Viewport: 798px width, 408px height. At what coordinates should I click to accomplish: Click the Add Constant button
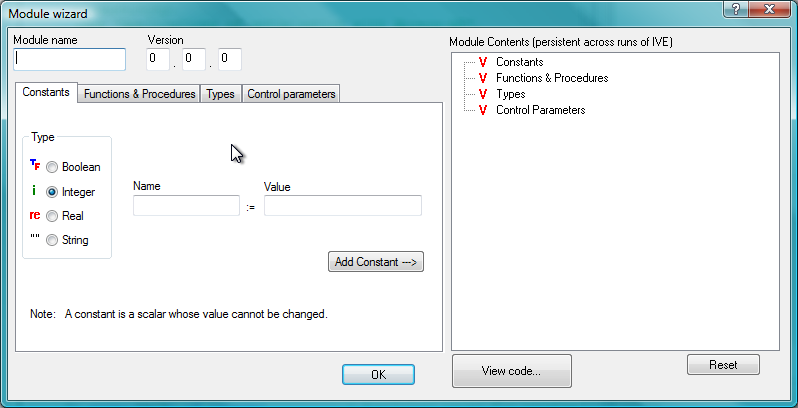click(x=376, y=262)
